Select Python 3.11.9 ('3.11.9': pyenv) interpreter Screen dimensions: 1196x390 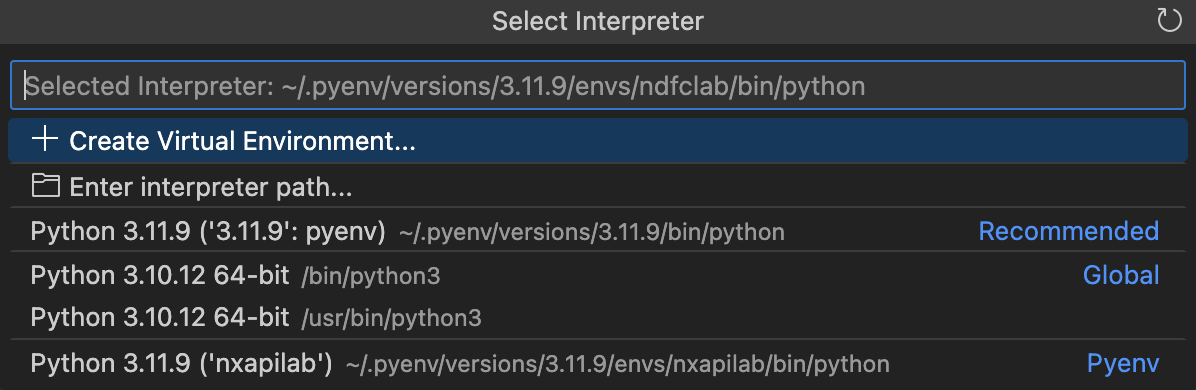598,230
